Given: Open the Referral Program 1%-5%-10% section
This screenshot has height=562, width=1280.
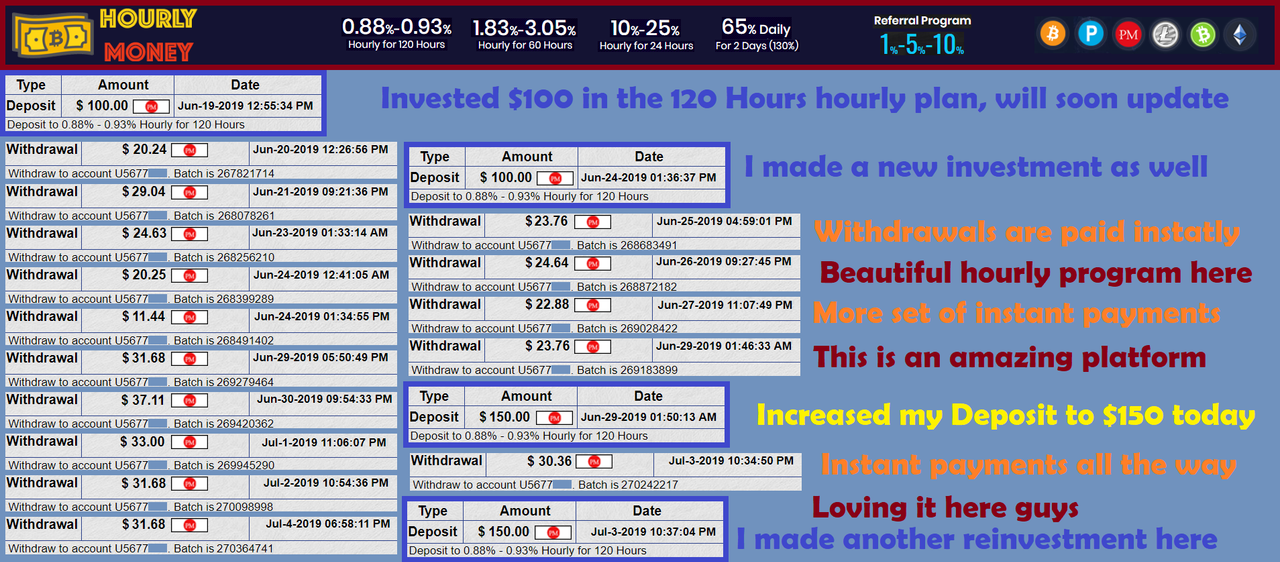Looking at the screenshot, I should 922,35.
